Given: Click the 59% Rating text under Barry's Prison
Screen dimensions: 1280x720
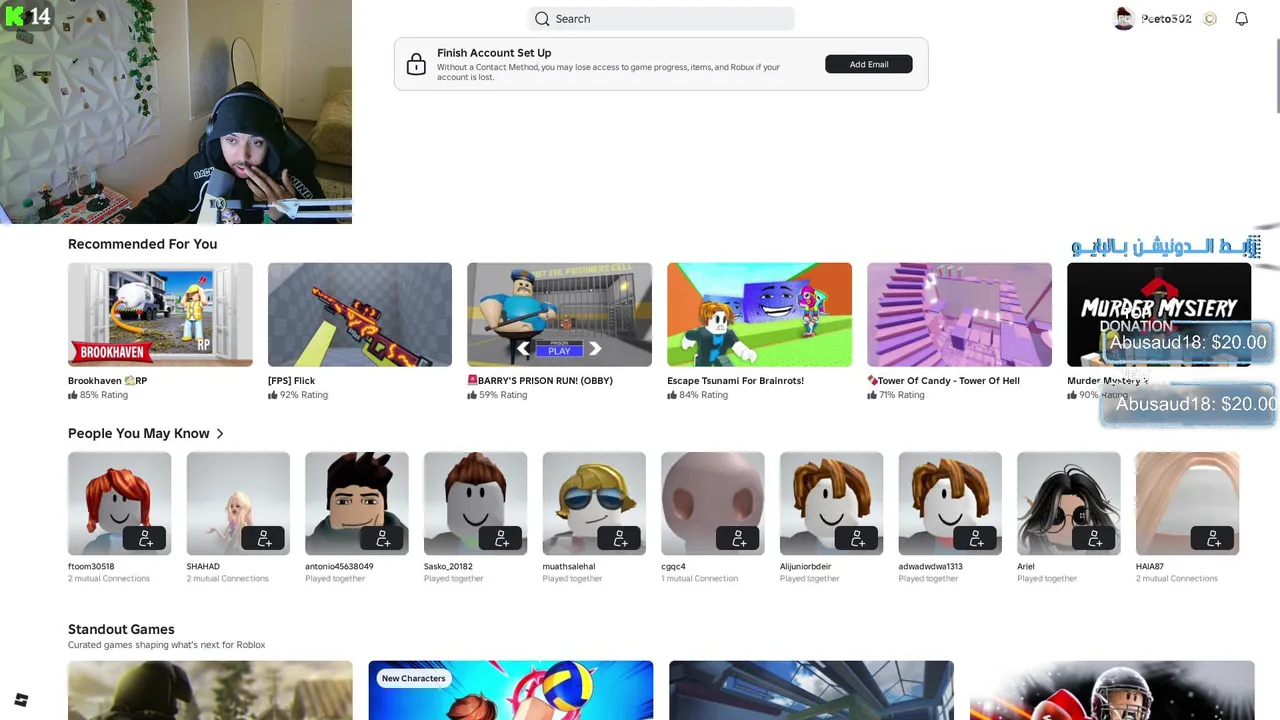Looking at the screenshot, I should point(503,395).
